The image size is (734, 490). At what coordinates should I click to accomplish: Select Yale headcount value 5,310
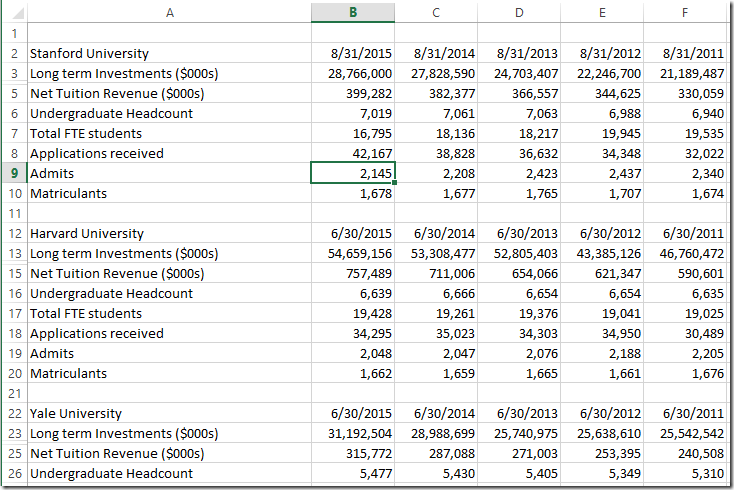coord(685,473)
